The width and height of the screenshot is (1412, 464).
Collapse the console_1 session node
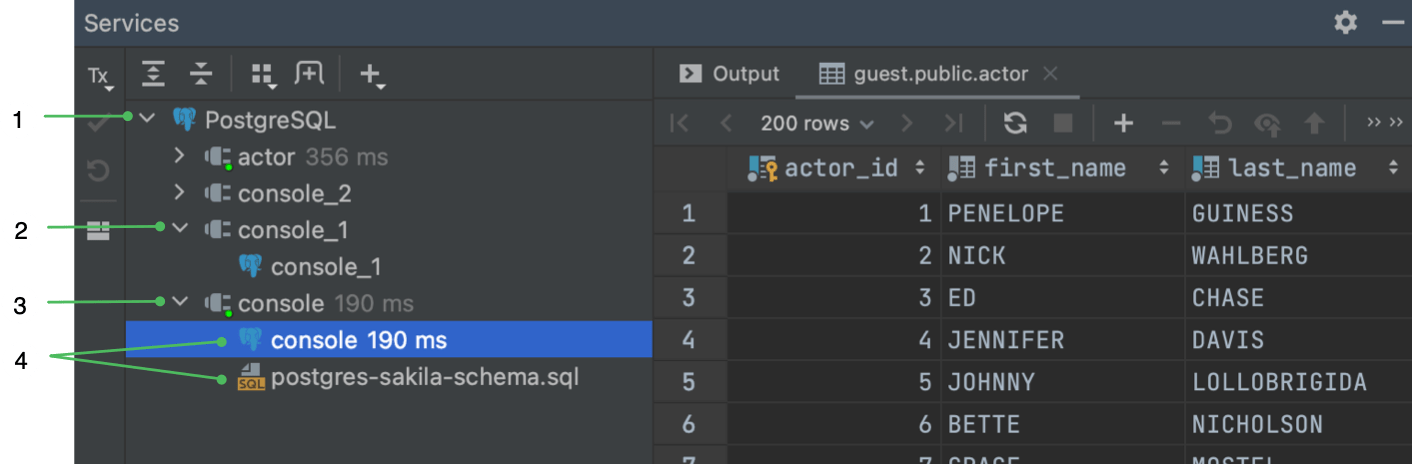coord(180,230)
